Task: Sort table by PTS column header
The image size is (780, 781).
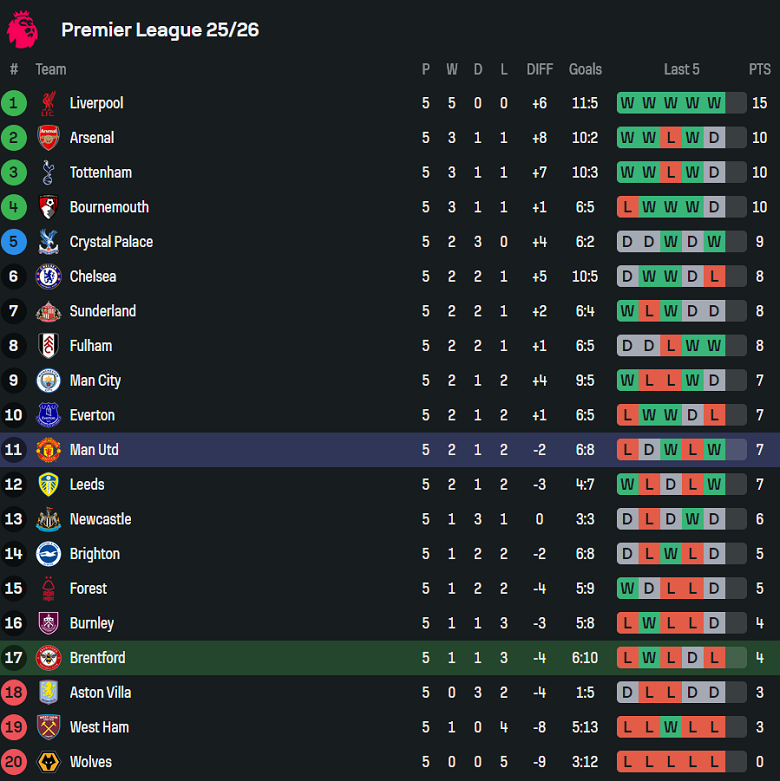Action: point(760,69)
